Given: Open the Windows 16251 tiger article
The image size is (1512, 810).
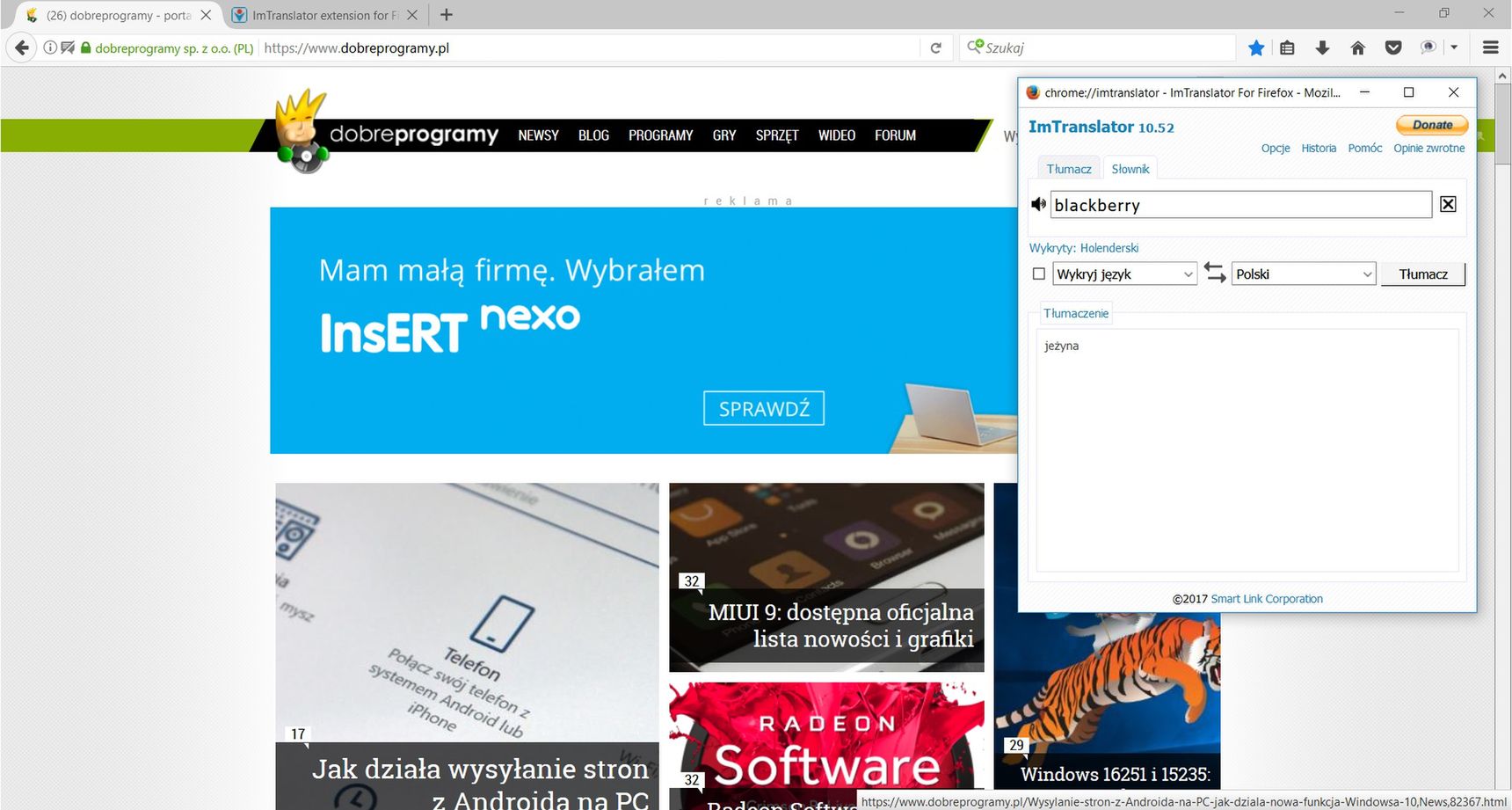Looking at the screenshot, I should tap(1107, 701).
